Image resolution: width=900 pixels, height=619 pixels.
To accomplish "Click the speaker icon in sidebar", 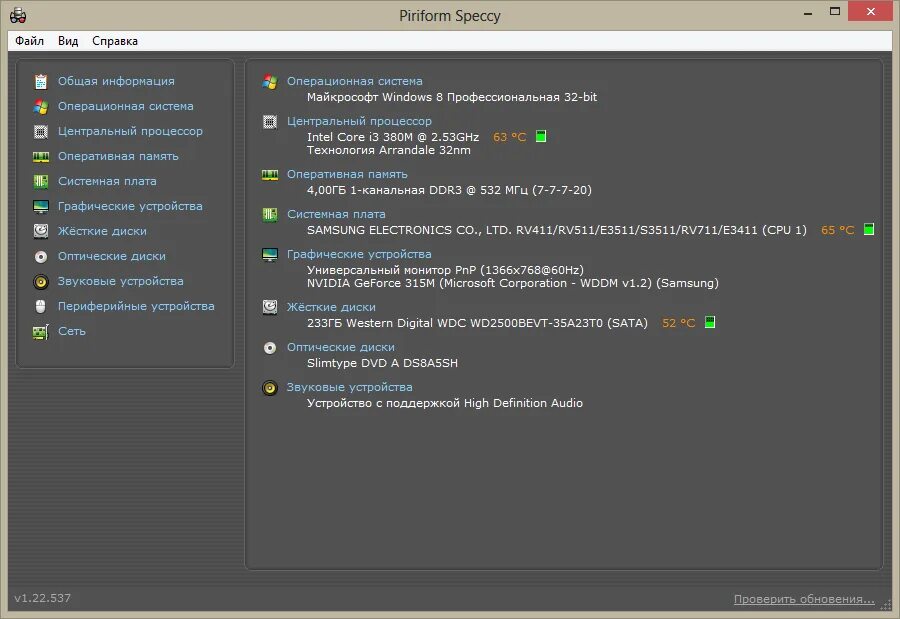I will (x=41, y=281).
